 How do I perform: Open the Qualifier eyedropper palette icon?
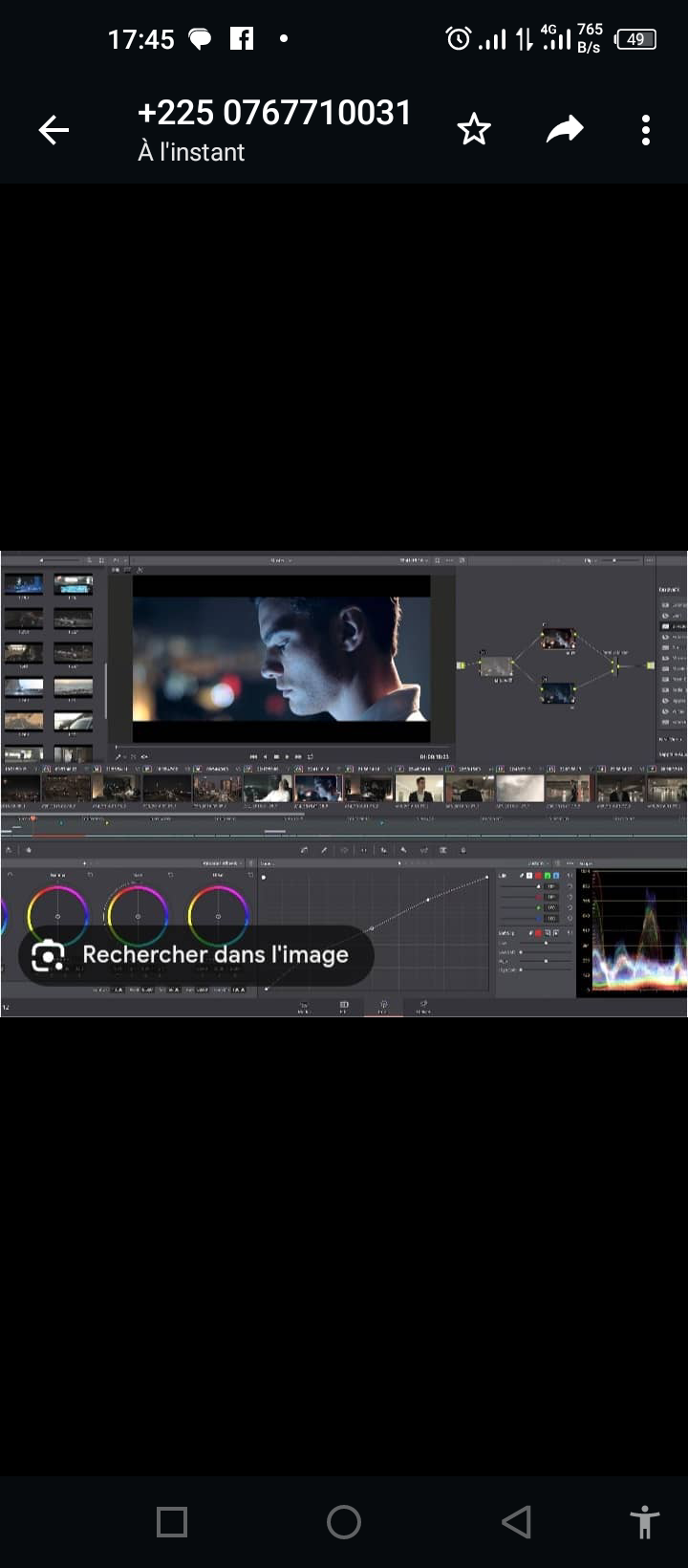324,850
